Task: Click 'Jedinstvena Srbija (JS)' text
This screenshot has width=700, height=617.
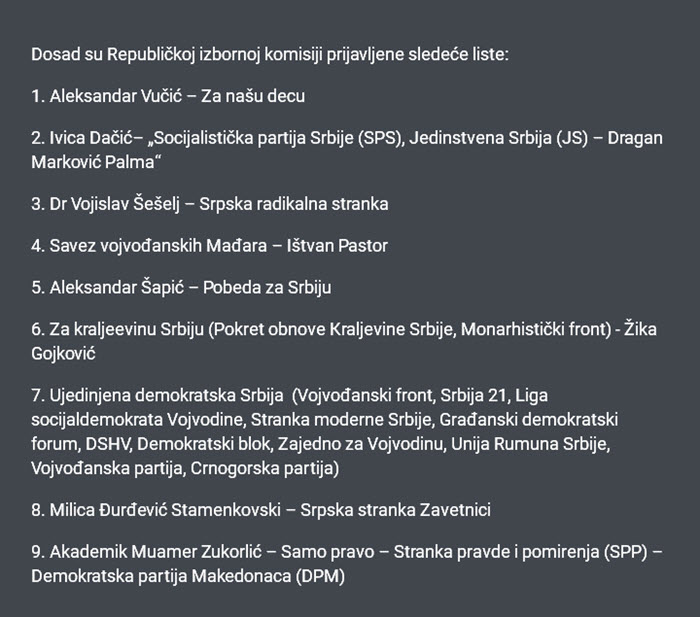Action: [x=498, y=138]
